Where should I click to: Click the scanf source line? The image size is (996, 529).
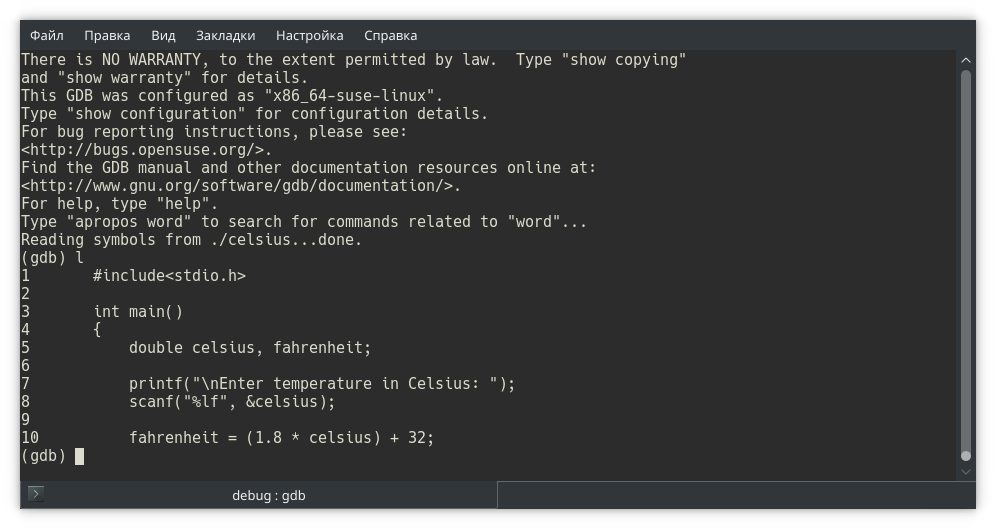[x=232, y=402]
